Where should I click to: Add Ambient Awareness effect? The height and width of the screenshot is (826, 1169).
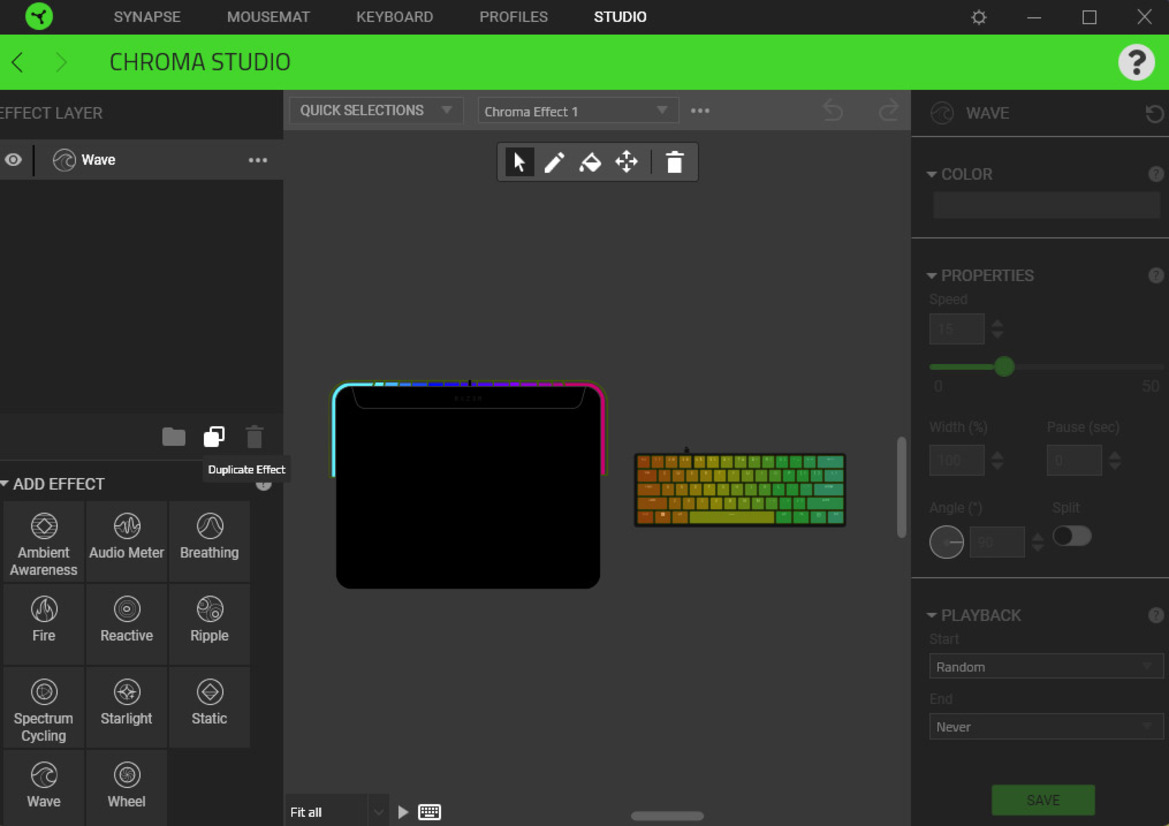[44, 542]
